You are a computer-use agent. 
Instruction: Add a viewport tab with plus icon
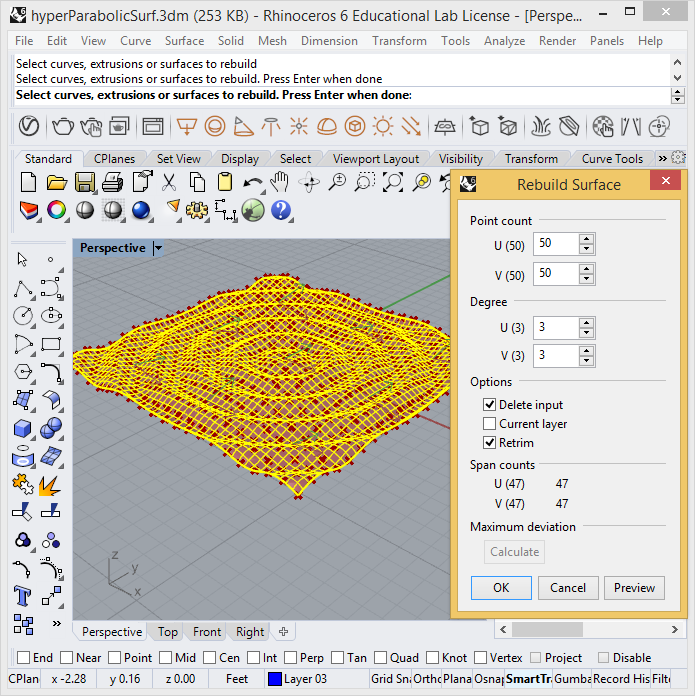click(x=284, y=631)
